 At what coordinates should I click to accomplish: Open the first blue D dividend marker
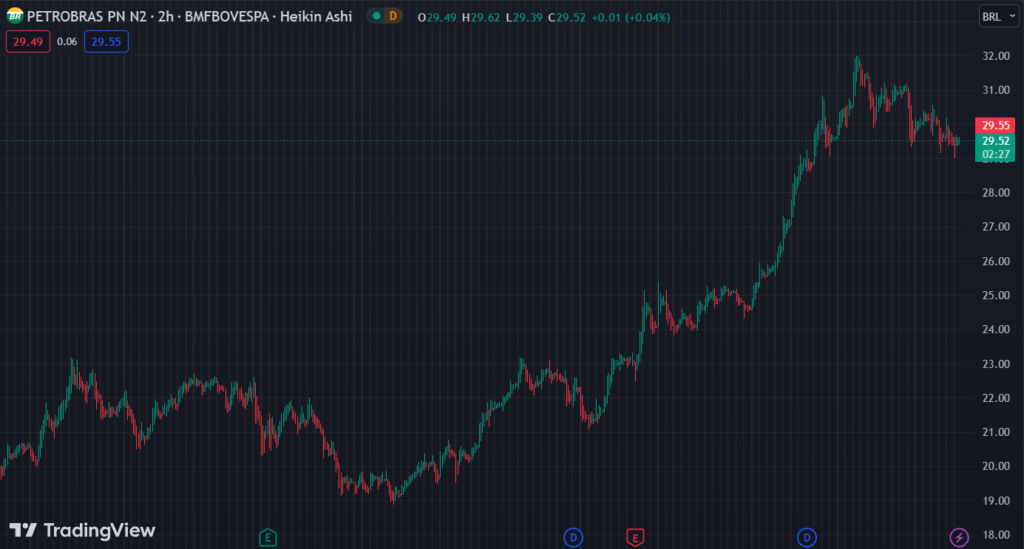click(x=573, y=537)
